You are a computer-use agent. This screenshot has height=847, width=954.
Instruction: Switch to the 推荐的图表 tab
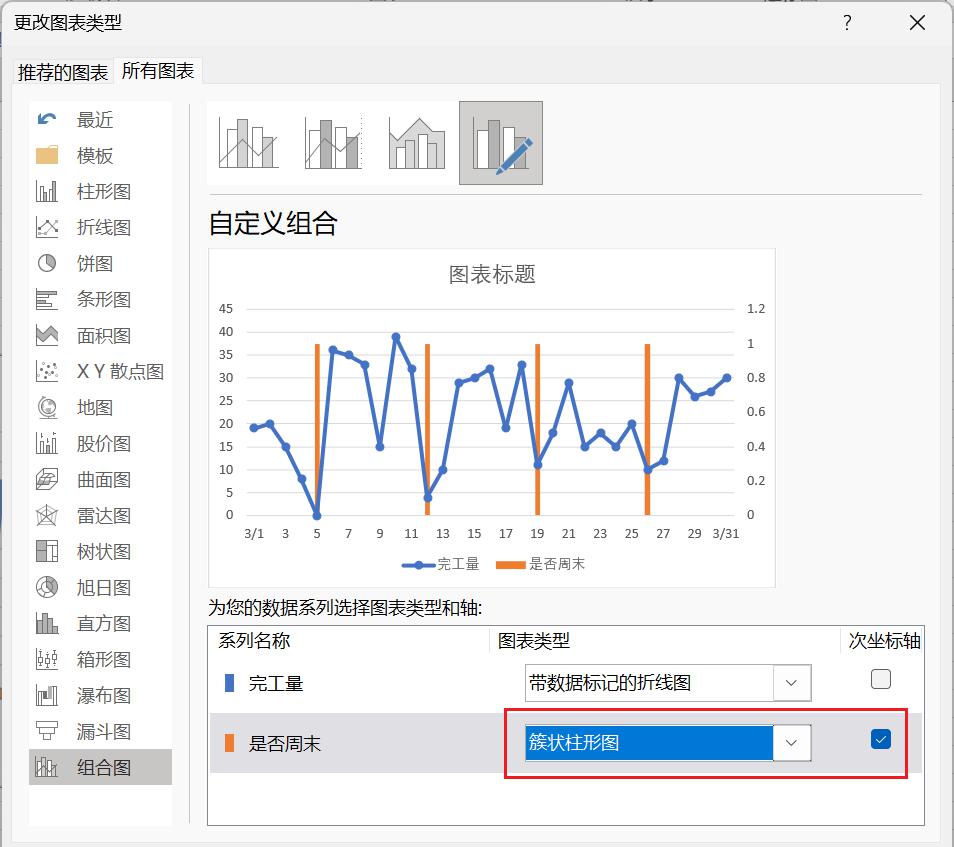pyautogui.click(x=63, y=72)
